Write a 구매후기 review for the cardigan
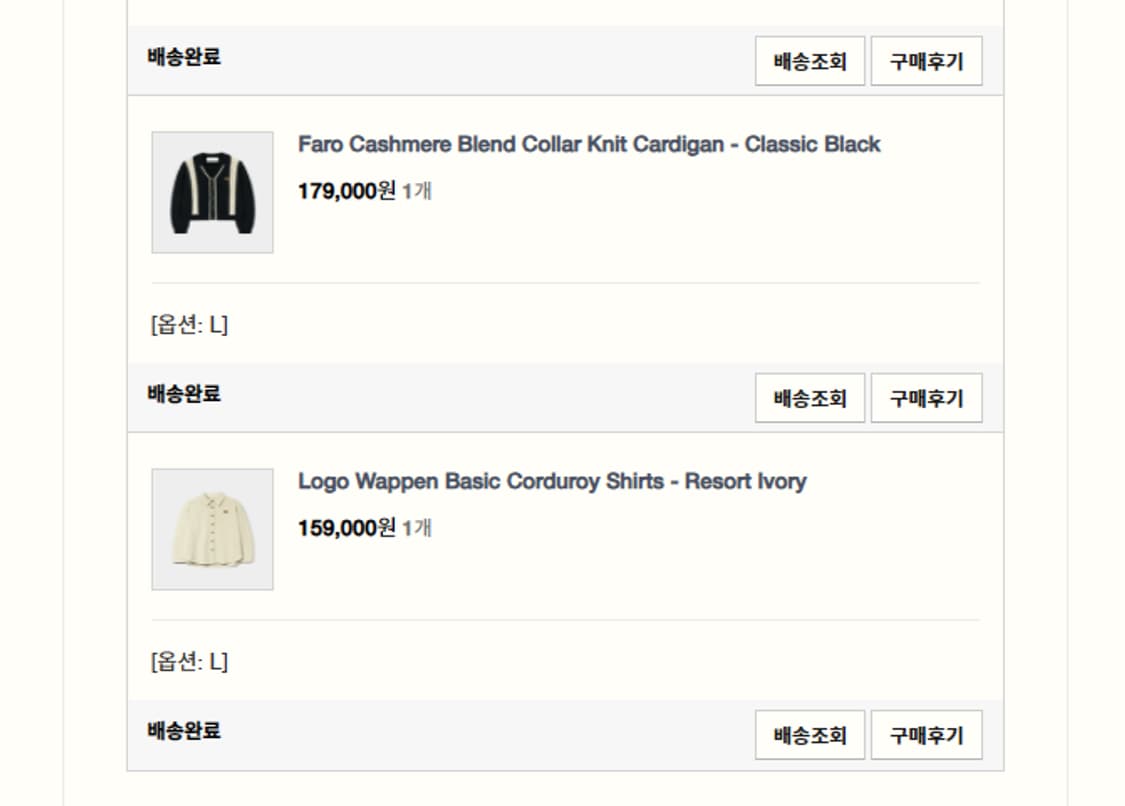1125x806 pixels. coord(926,398)
